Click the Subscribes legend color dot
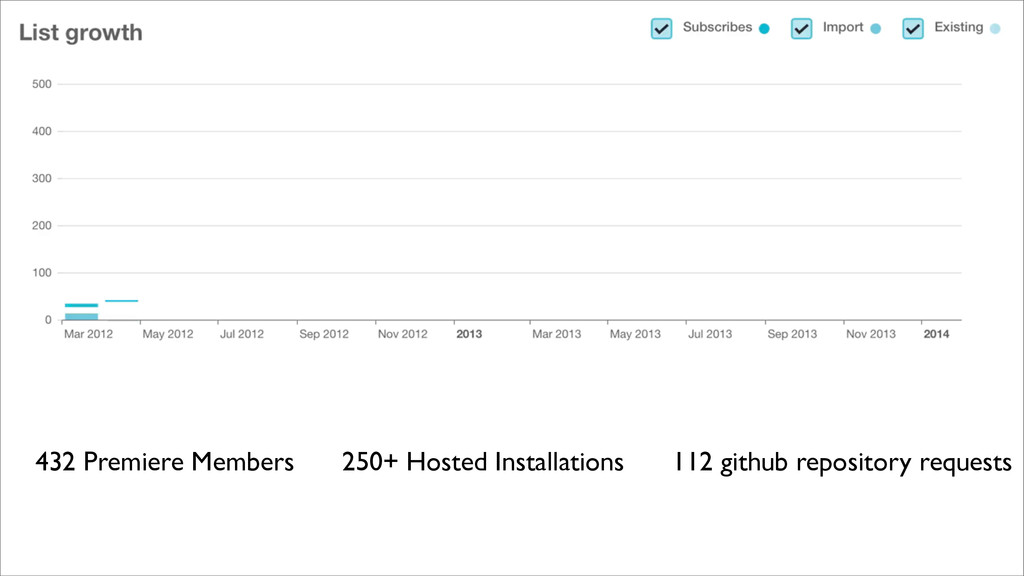The height and width of the screenshot is (576, 1024). pos(764,29)
